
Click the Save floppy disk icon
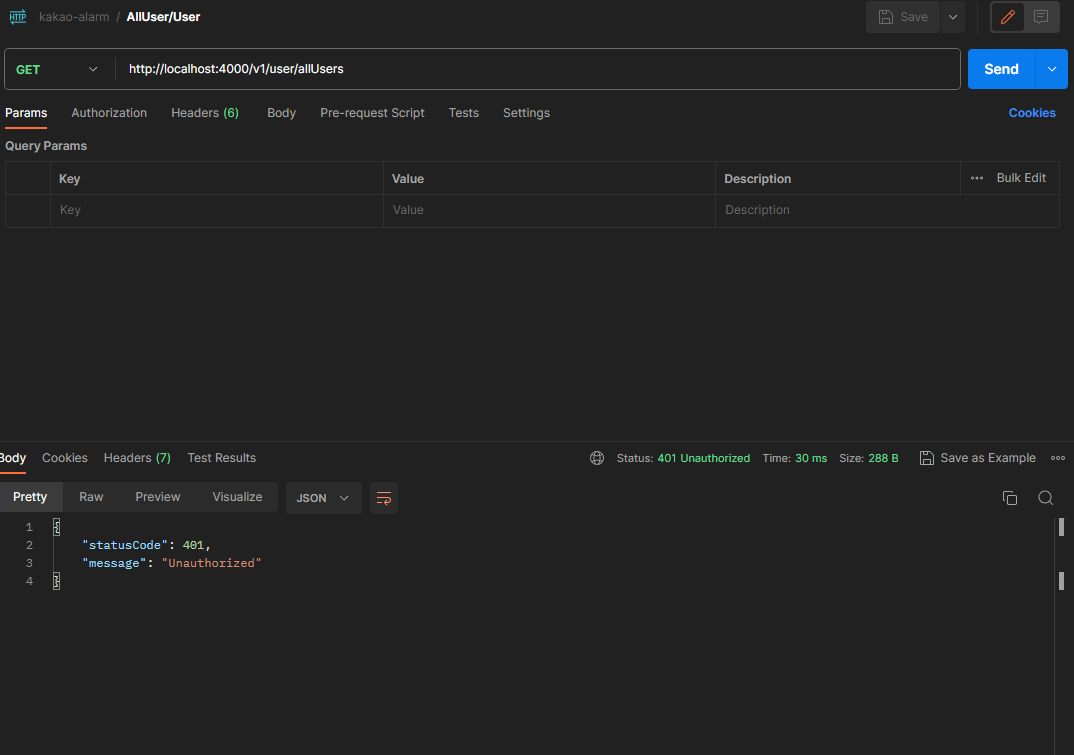(886, 17)
